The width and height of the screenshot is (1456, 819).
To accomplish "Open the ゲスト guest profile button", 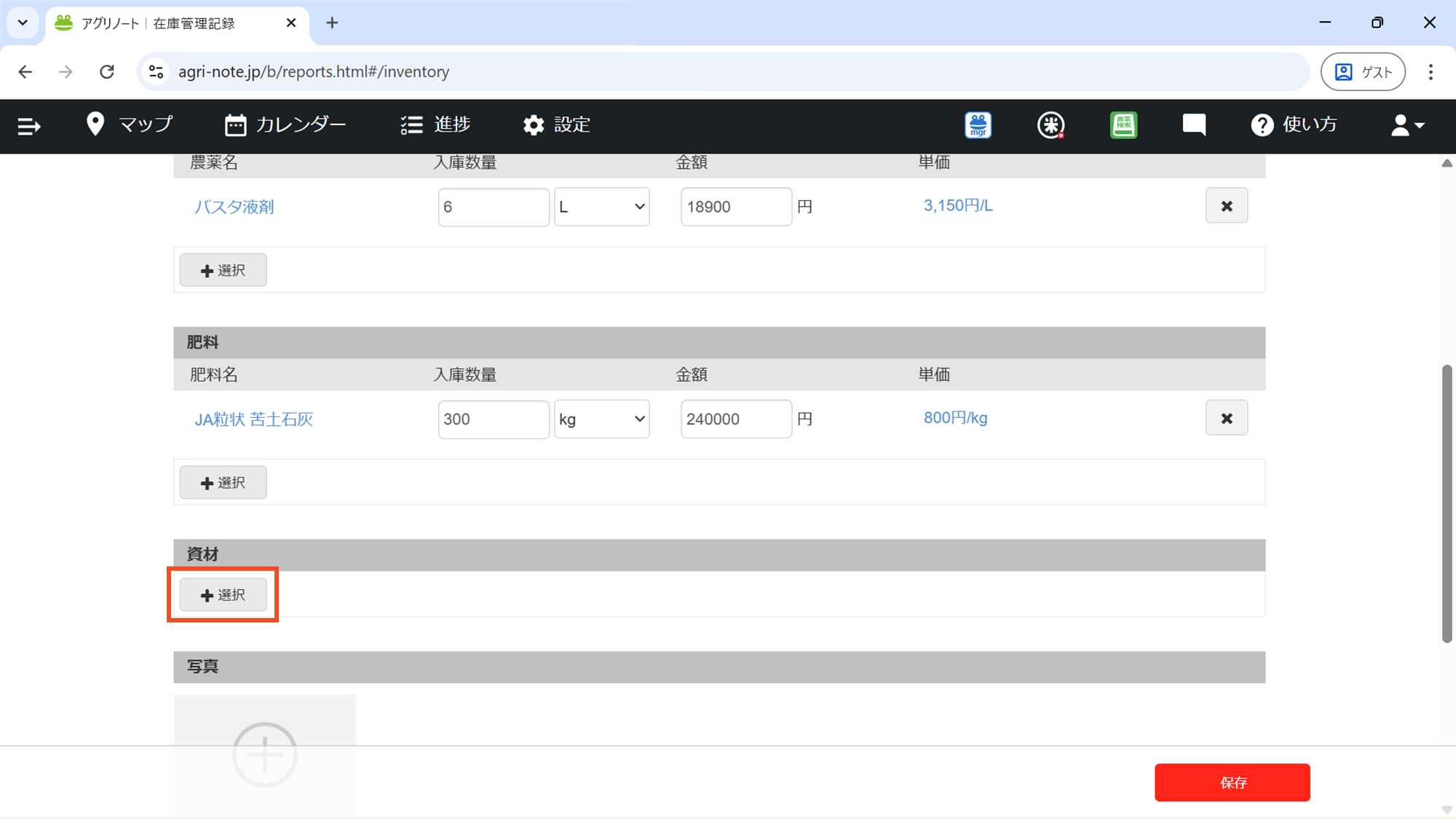I will pyautogui.click(x=1363, y=71).
